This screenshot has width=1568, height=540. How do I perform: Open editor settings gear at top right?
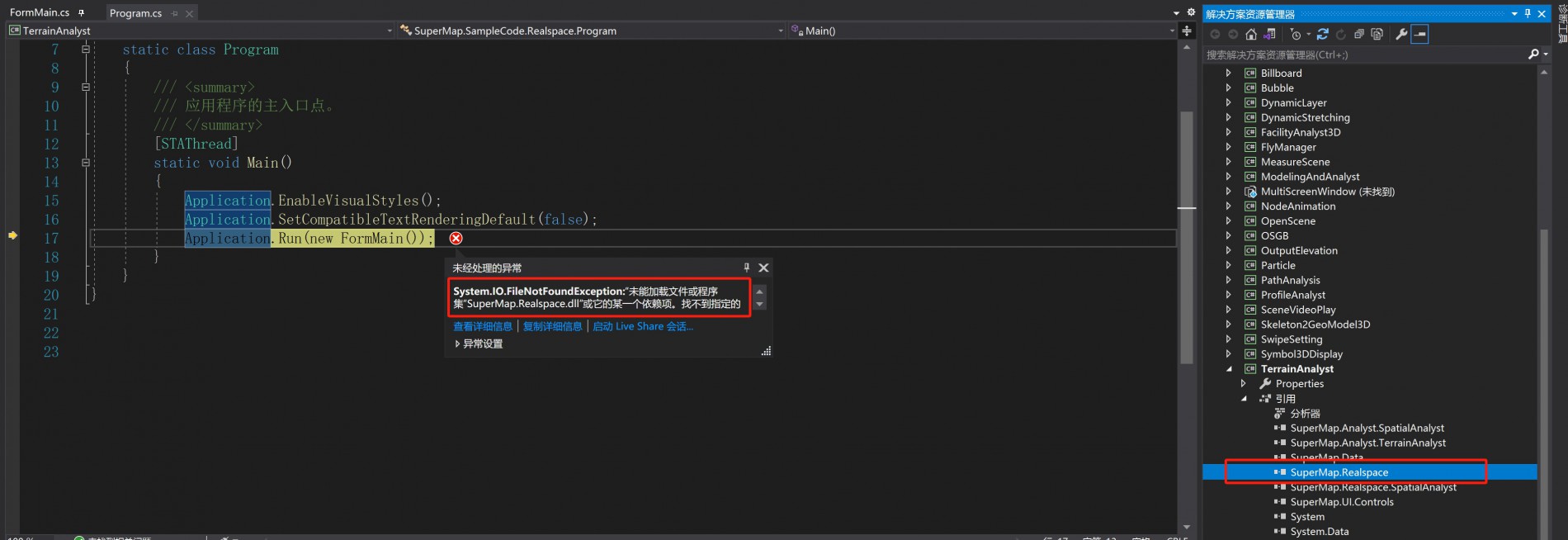[1191, 12]
